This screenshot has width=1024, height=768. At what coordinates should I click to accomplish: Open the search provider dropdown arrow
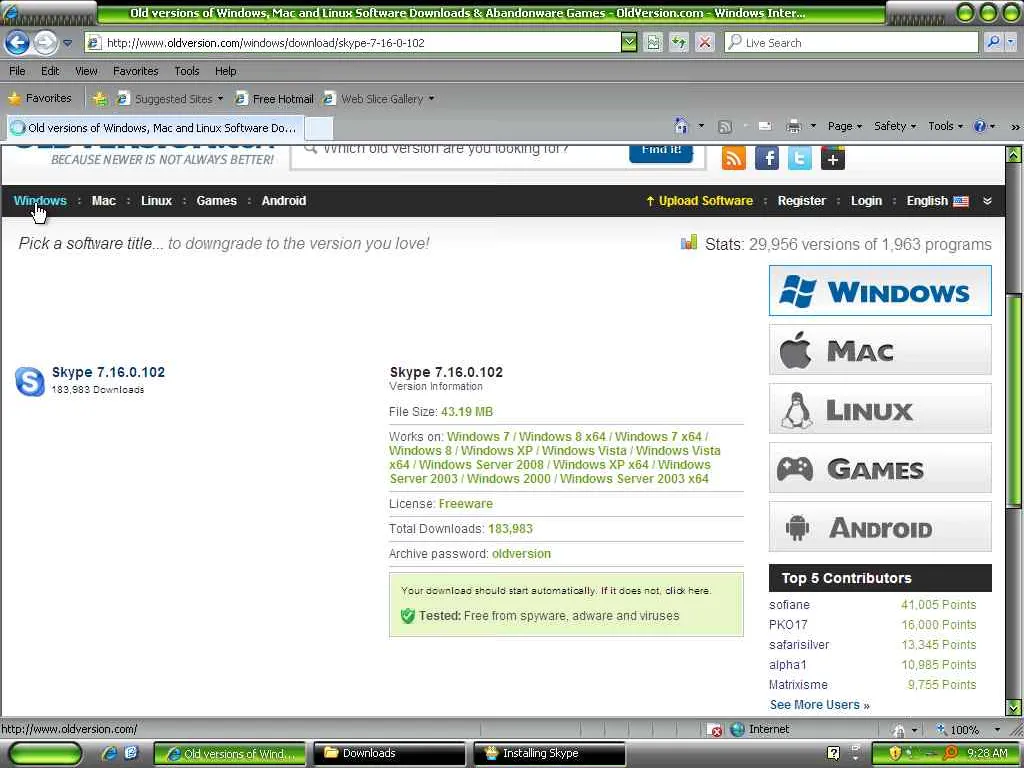(1010, 43)
